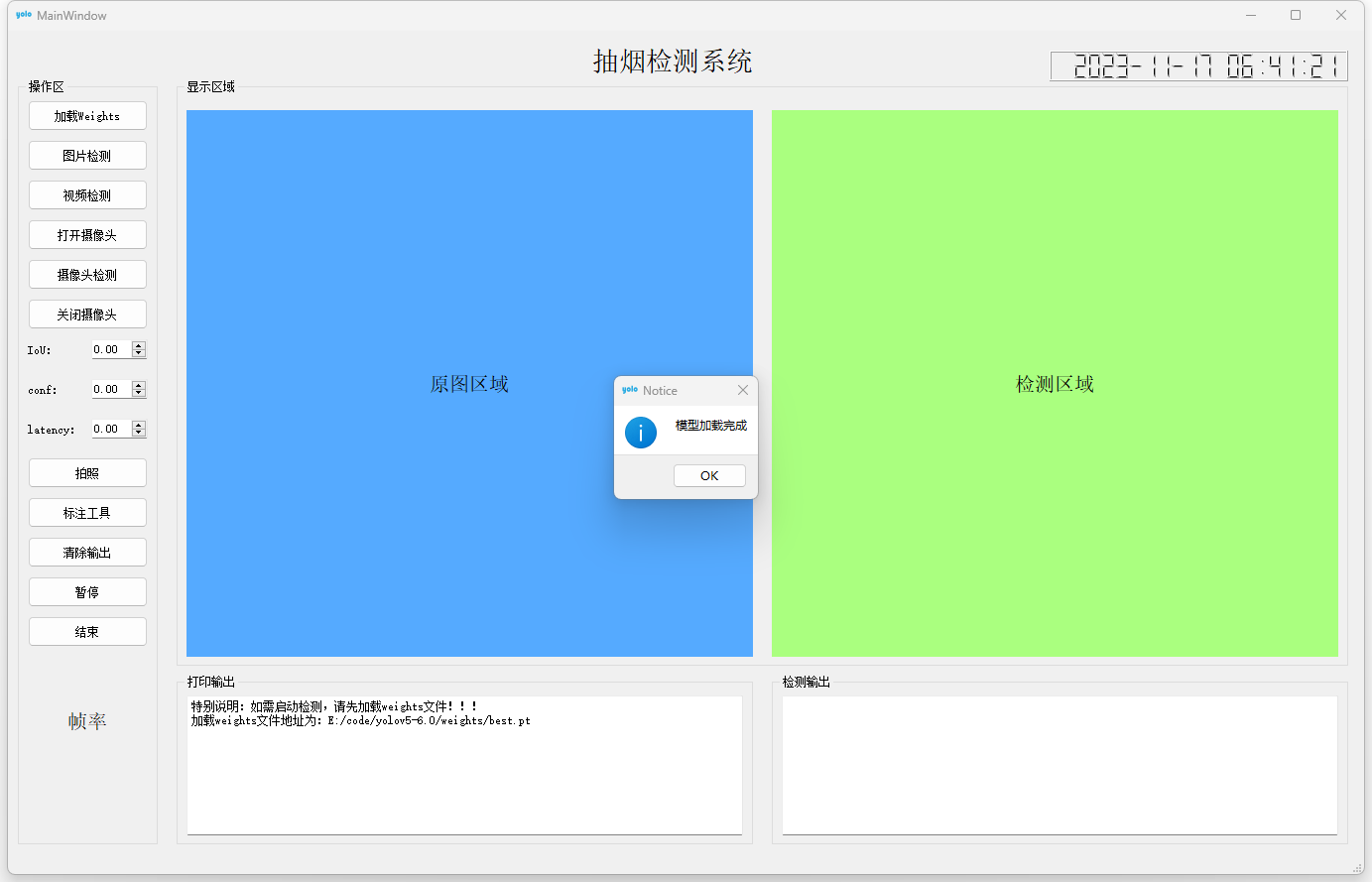End detection with 结束
Image resolution: width=1372 pixels, height=882 pixels.
tap(87, 632)
